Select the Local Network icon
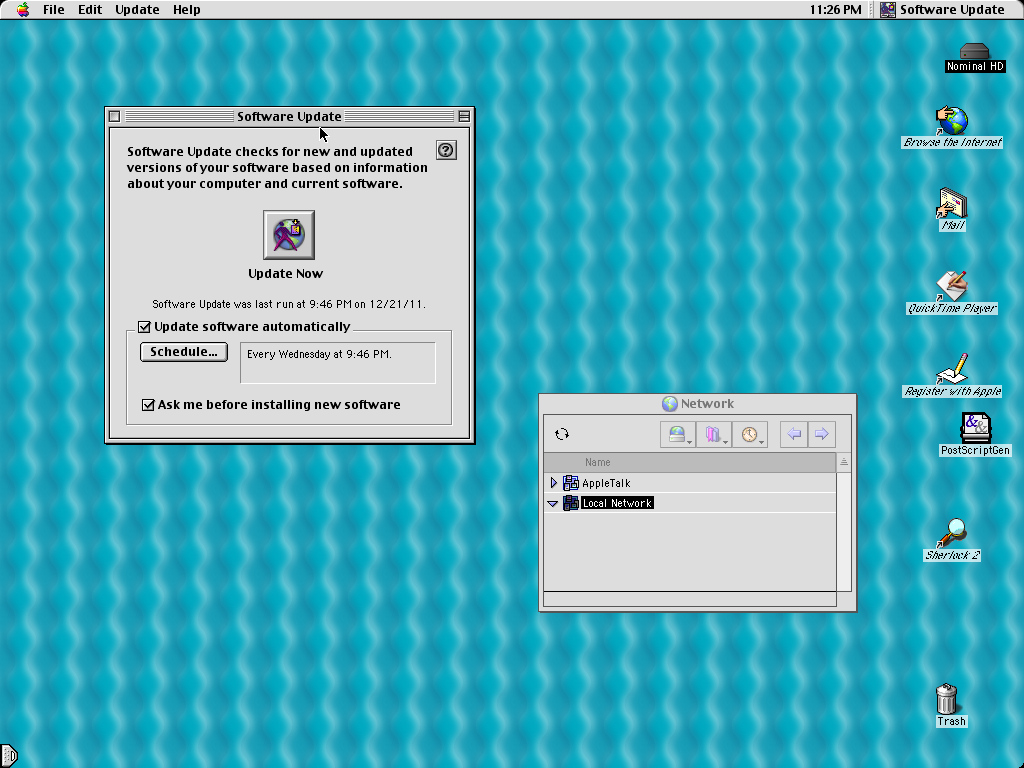Screen dimensions: 1024x768 coord(571,503)
